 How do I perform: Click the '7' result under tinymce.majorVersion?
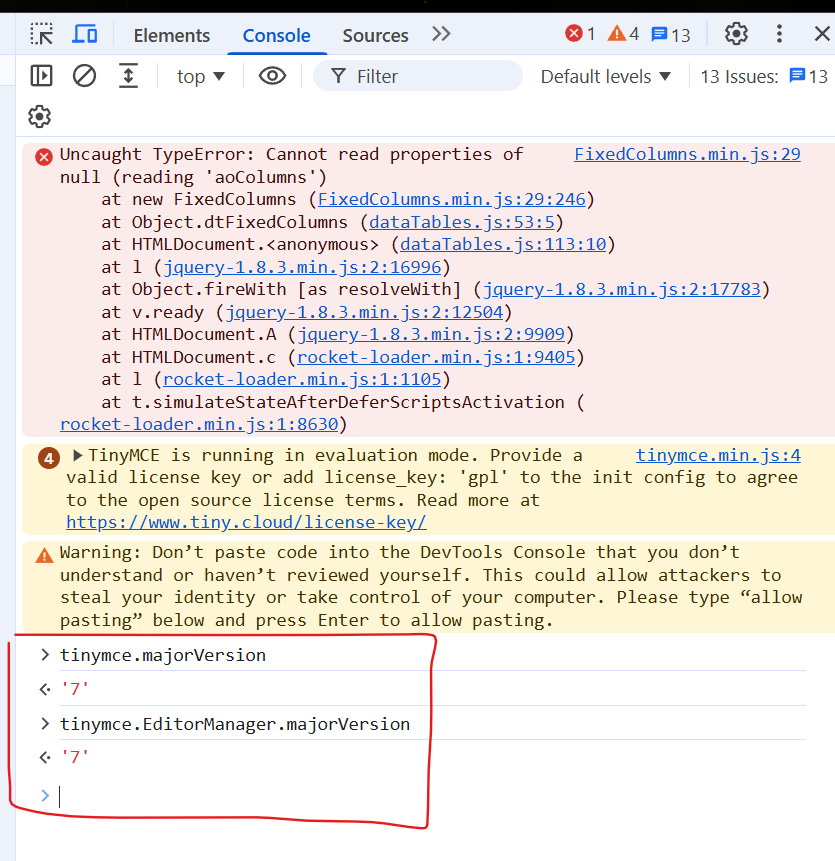pyautogui.click(x=75, y=689)
